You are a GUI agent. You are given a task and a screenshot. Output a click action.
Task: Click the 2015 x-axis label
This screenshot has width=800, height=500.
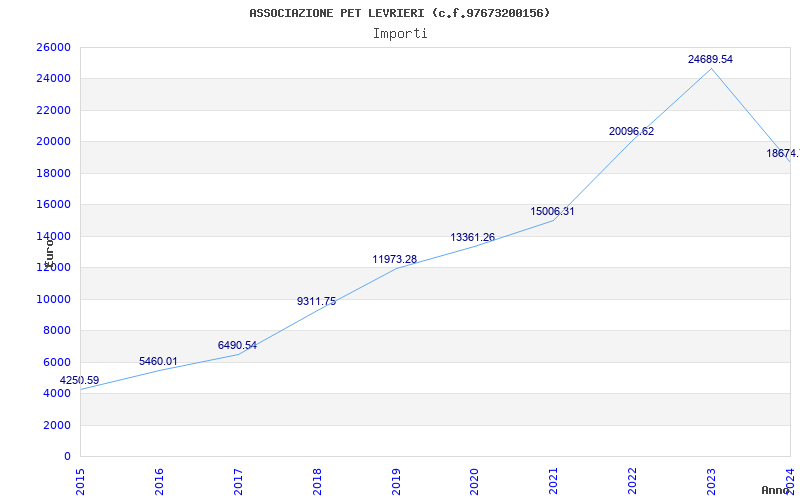[80, 482]
